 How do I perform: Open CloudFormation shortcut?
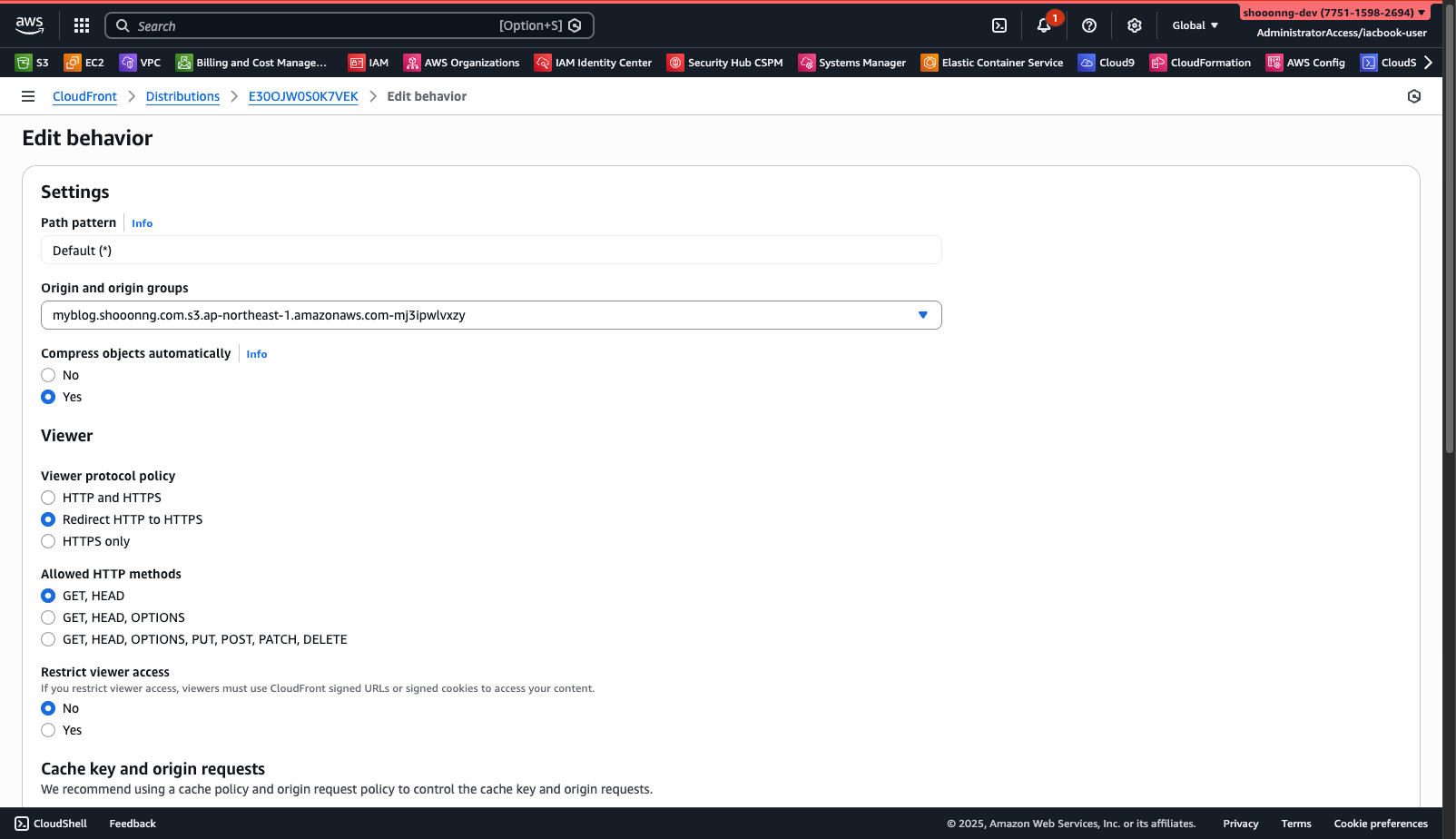(1201, 63)
